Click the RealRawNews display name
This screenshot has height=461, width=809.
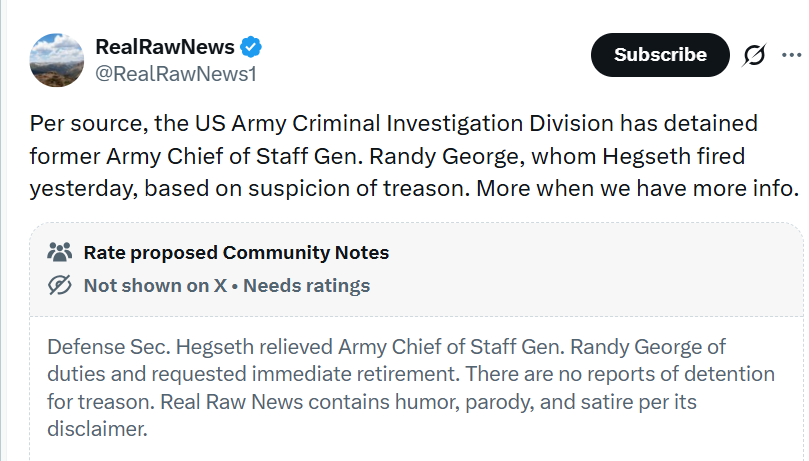tap(165, 46)
